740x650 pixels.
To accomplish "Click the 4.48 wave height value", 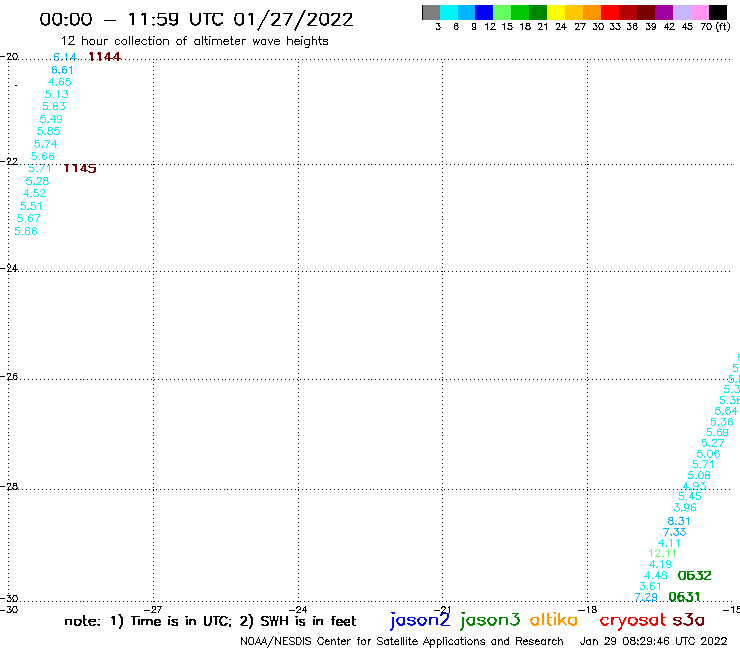I will (x=656, y=575).
